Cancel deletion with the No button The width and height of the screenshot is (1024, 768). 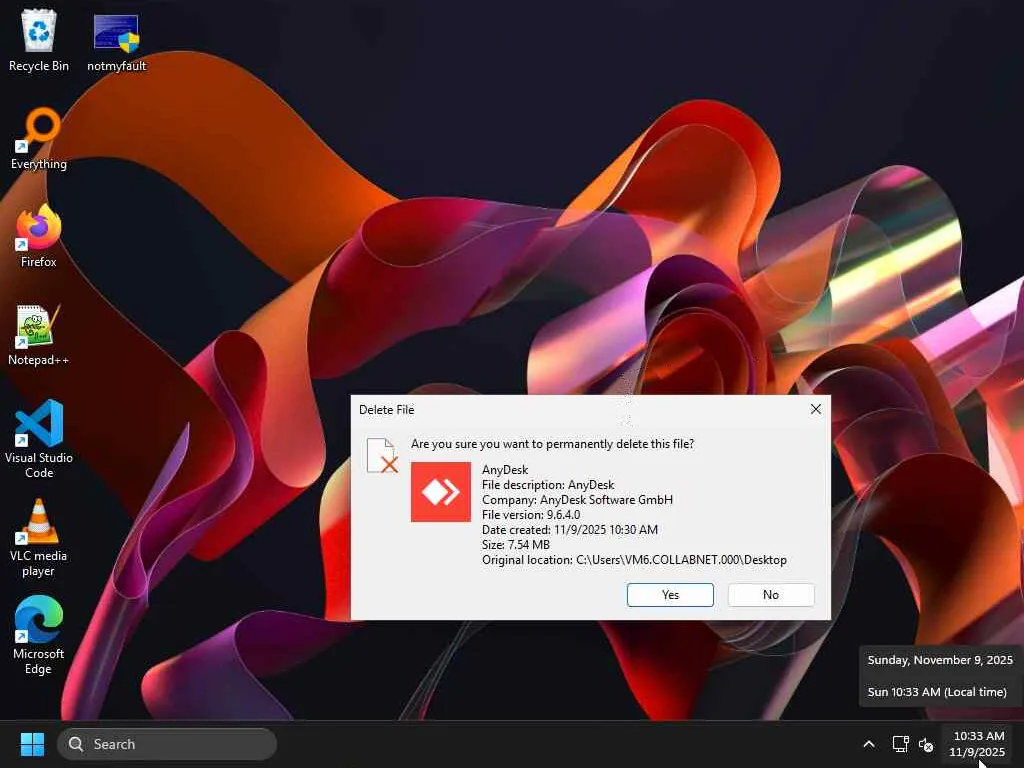(x=771, y=595)
